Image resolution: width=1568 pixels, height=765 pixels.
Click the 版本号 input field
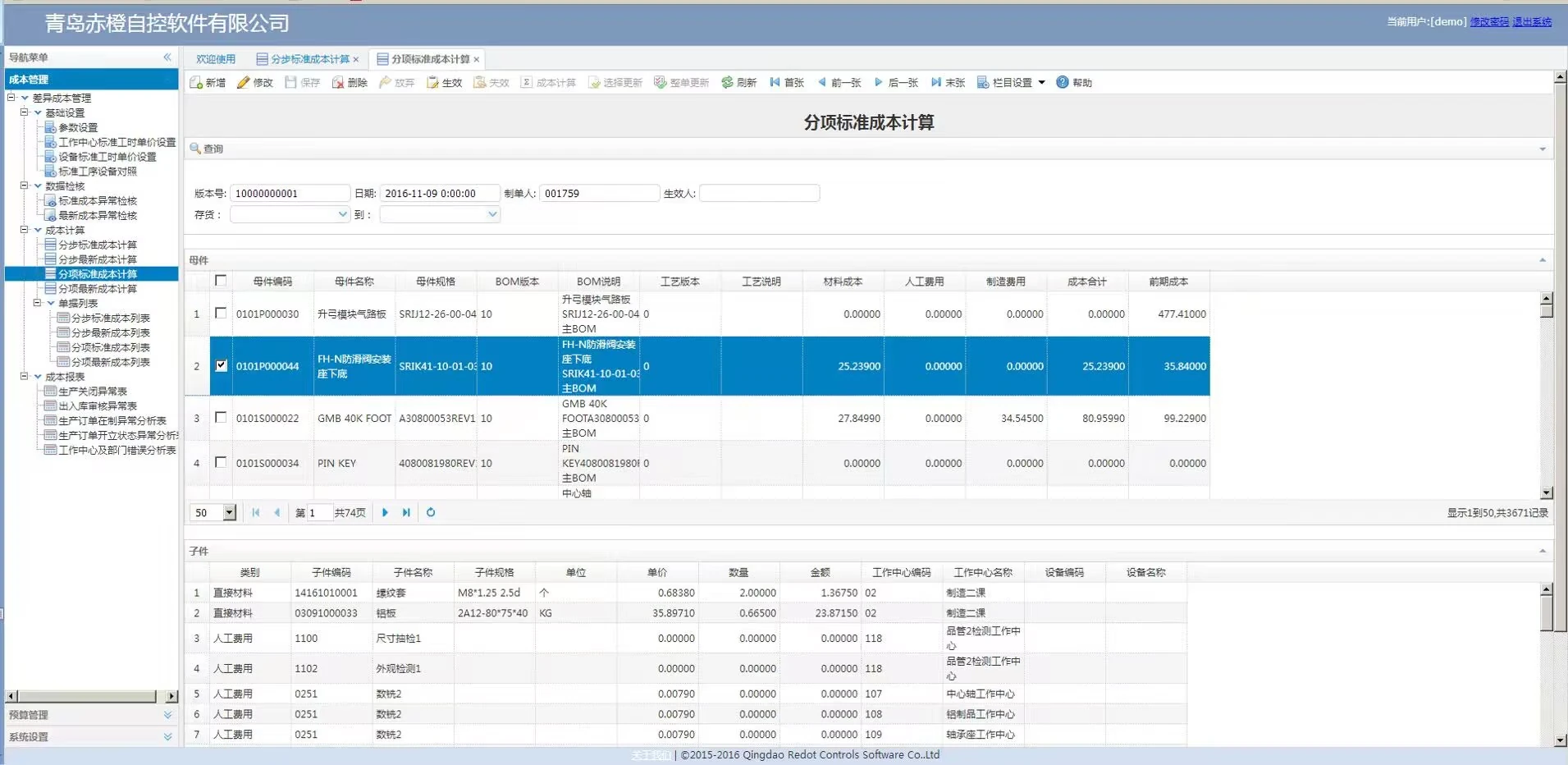[290, 193]
